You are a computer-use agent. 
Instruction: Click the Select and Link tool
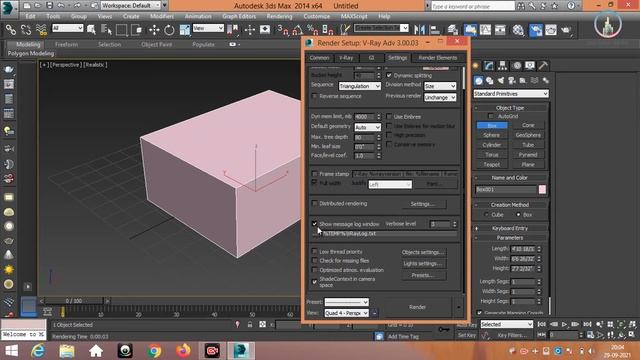(x=11, y=29)
